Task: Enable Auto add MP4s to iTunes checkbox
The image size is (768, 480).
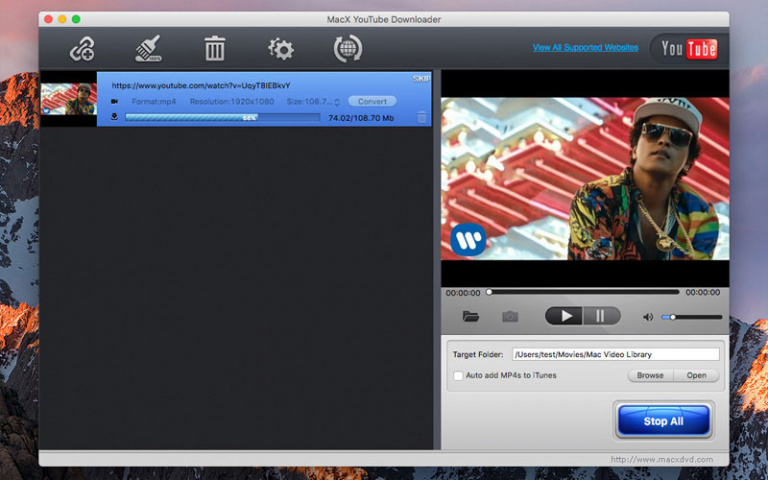Action: click(x=458, y=376)
